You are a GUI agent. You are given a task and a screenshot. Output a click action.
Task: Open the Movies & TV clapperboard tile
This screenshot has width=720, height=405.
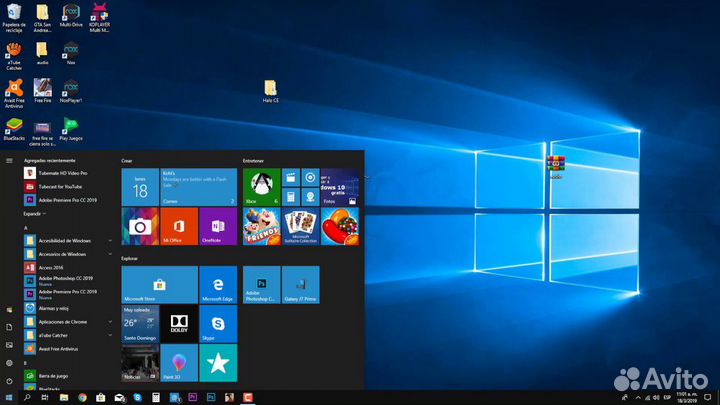[291, 177]
